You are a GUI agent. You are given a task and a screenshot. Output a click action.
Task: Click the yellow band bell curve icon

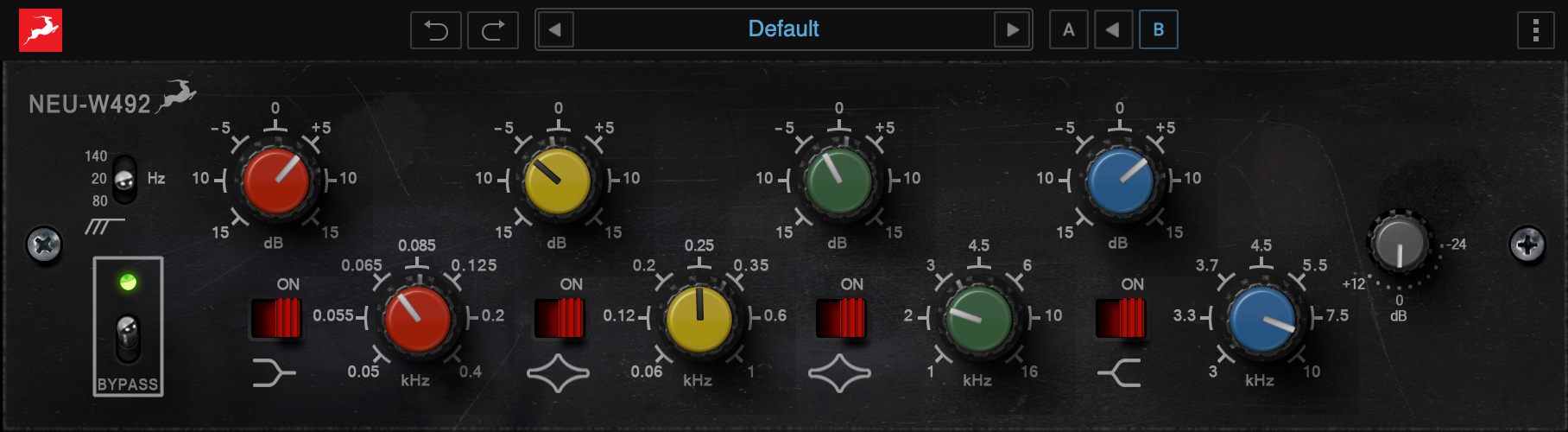(x=558, y=373)
